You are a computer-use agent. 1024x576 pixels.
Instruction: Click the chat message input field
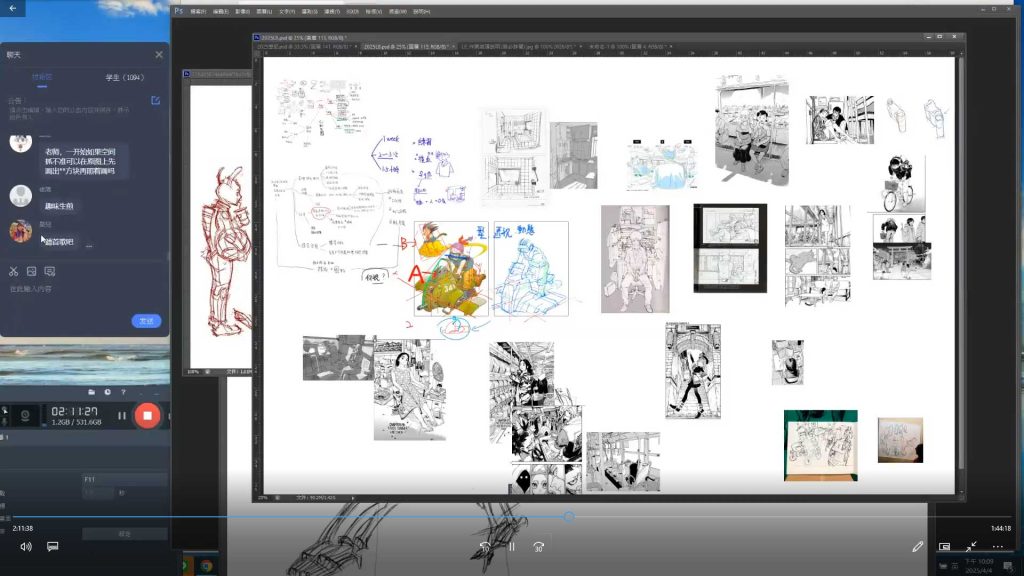pos(80,290)
